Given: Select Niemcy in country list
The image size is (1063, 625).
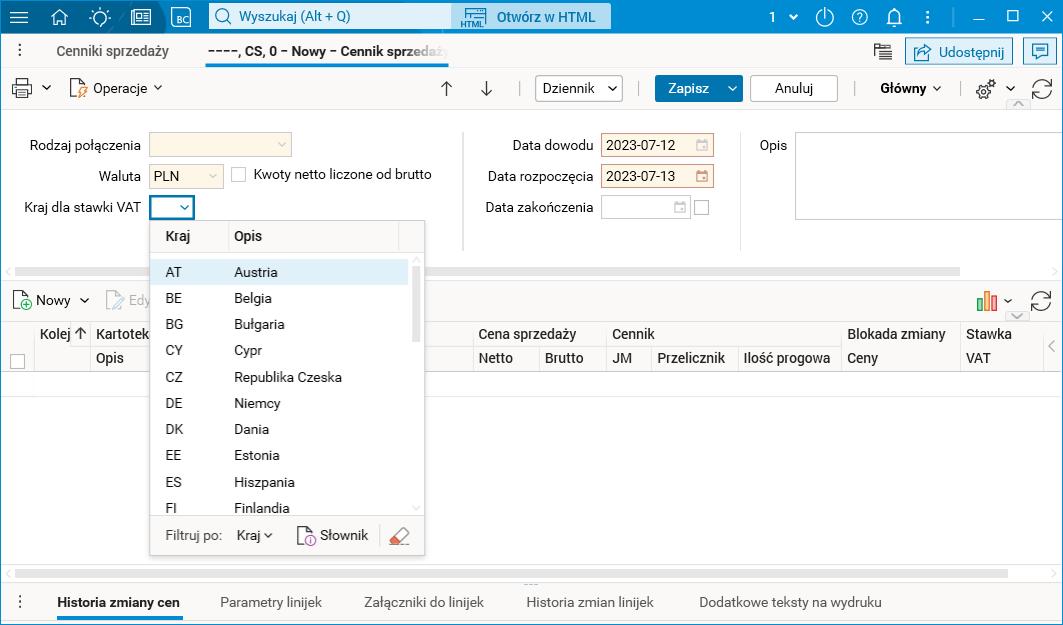Looking at the screenshot, I should 279,403.
